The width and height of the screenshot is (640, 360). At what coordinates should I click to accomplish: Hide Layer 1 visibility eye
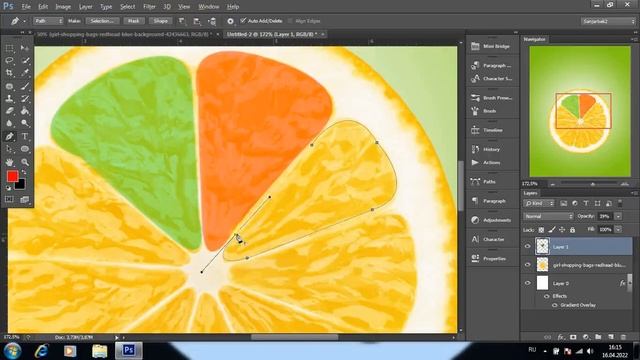click(x=527, y=247)
